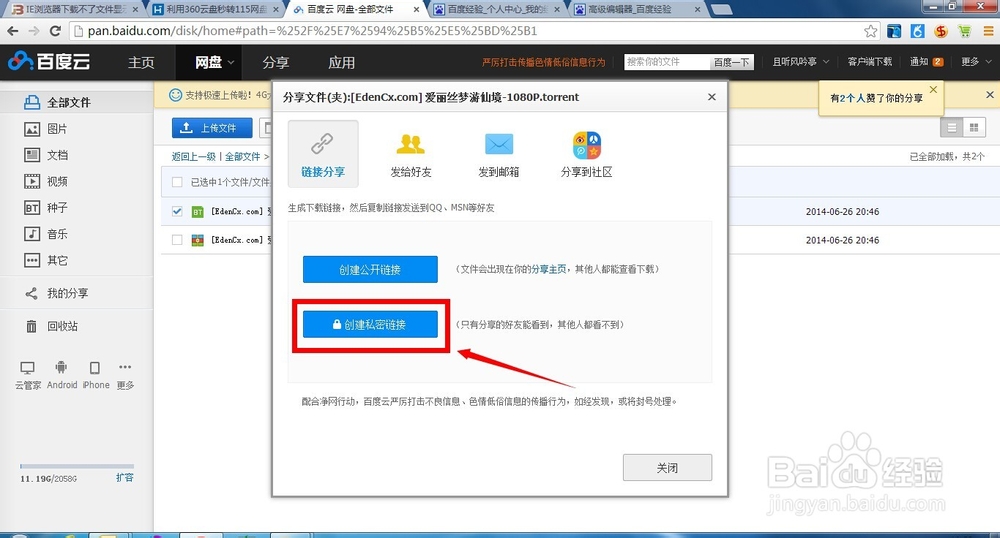The image size is (1000, 538).
Task: Click the first file's 2014-06-26 20:46 date
Action: [x=842, y=211]
